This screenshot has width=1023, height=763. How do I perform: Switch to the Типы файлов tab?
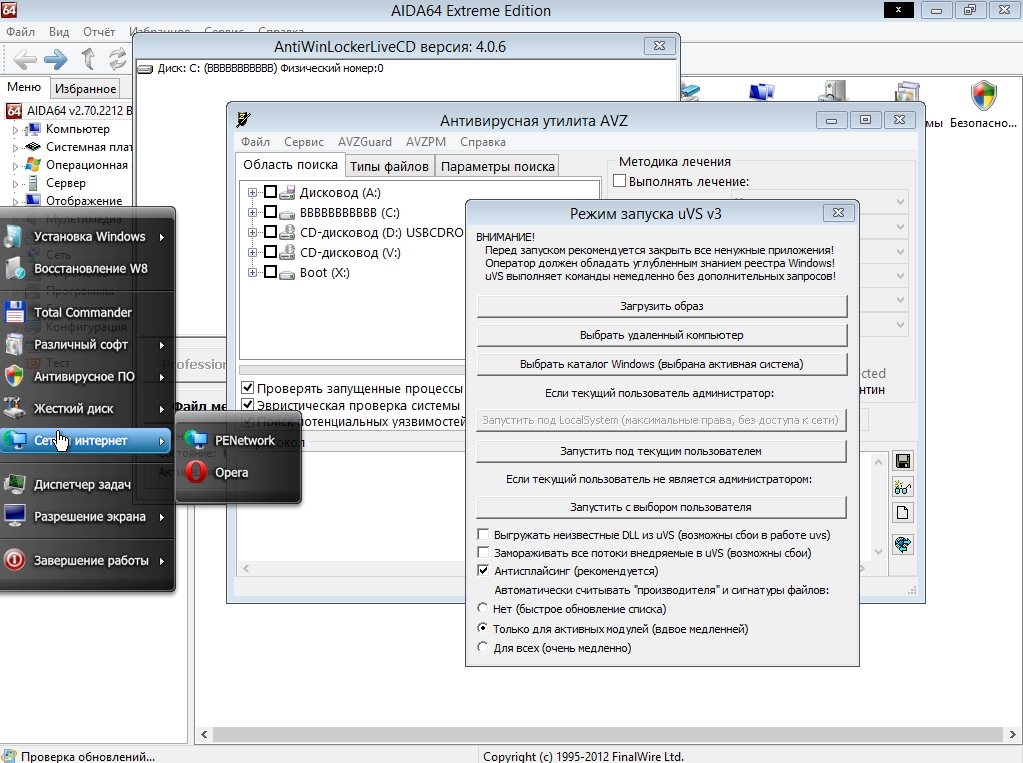[389, 167]
